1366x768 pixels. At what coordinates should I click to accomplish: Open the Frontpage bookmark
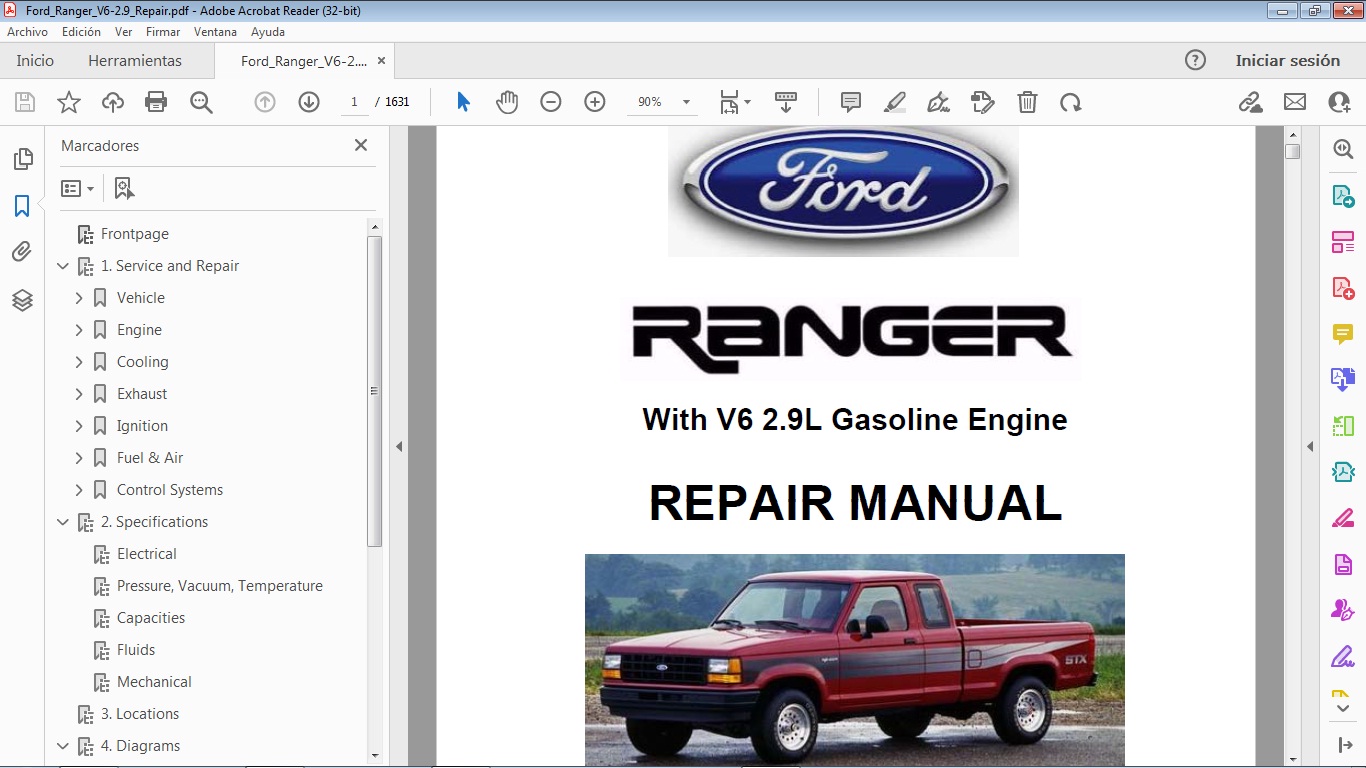135,234
